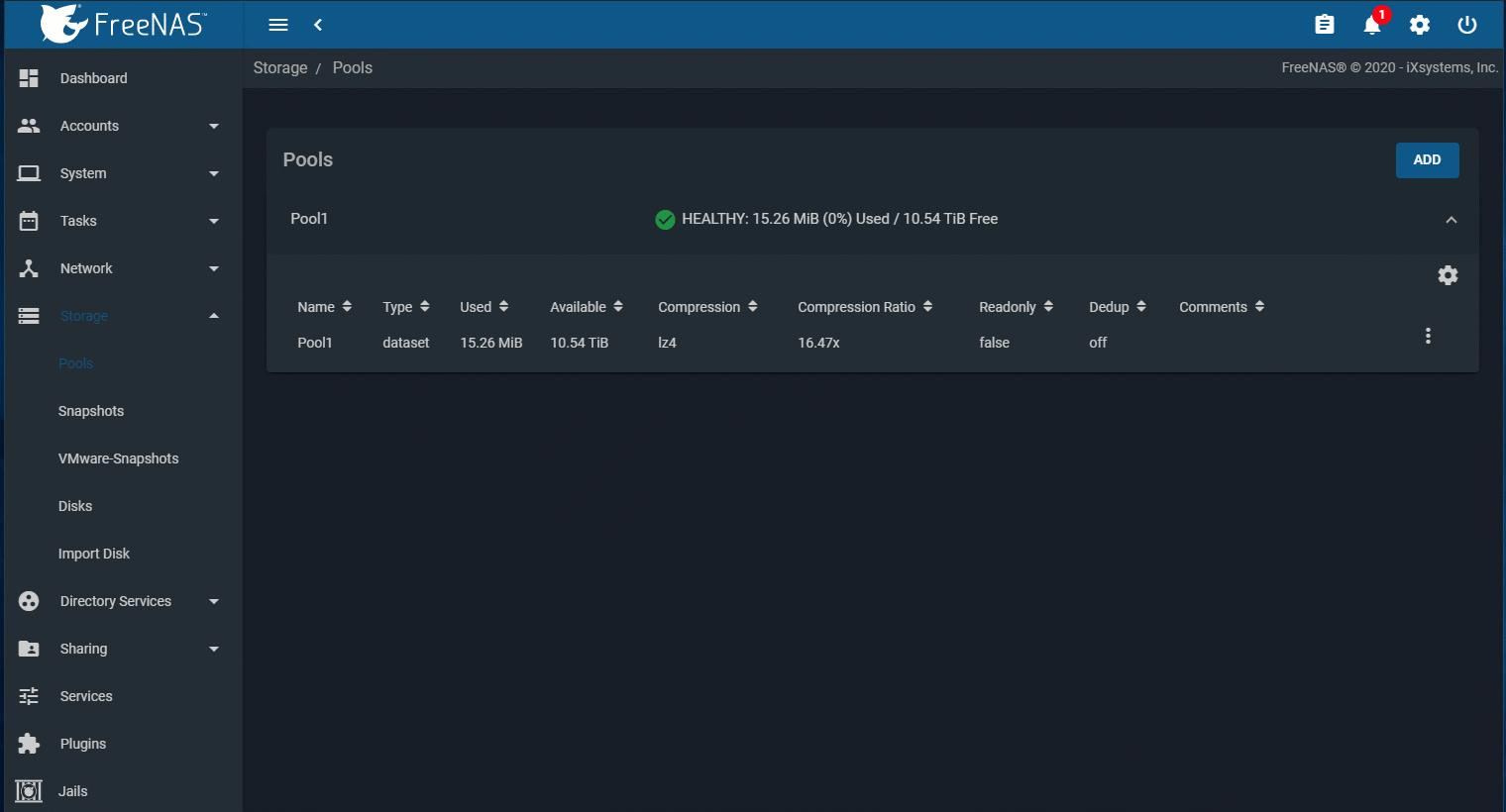
Task: Expand the Accounts menu arrow
Action: (x=213, y=126)
